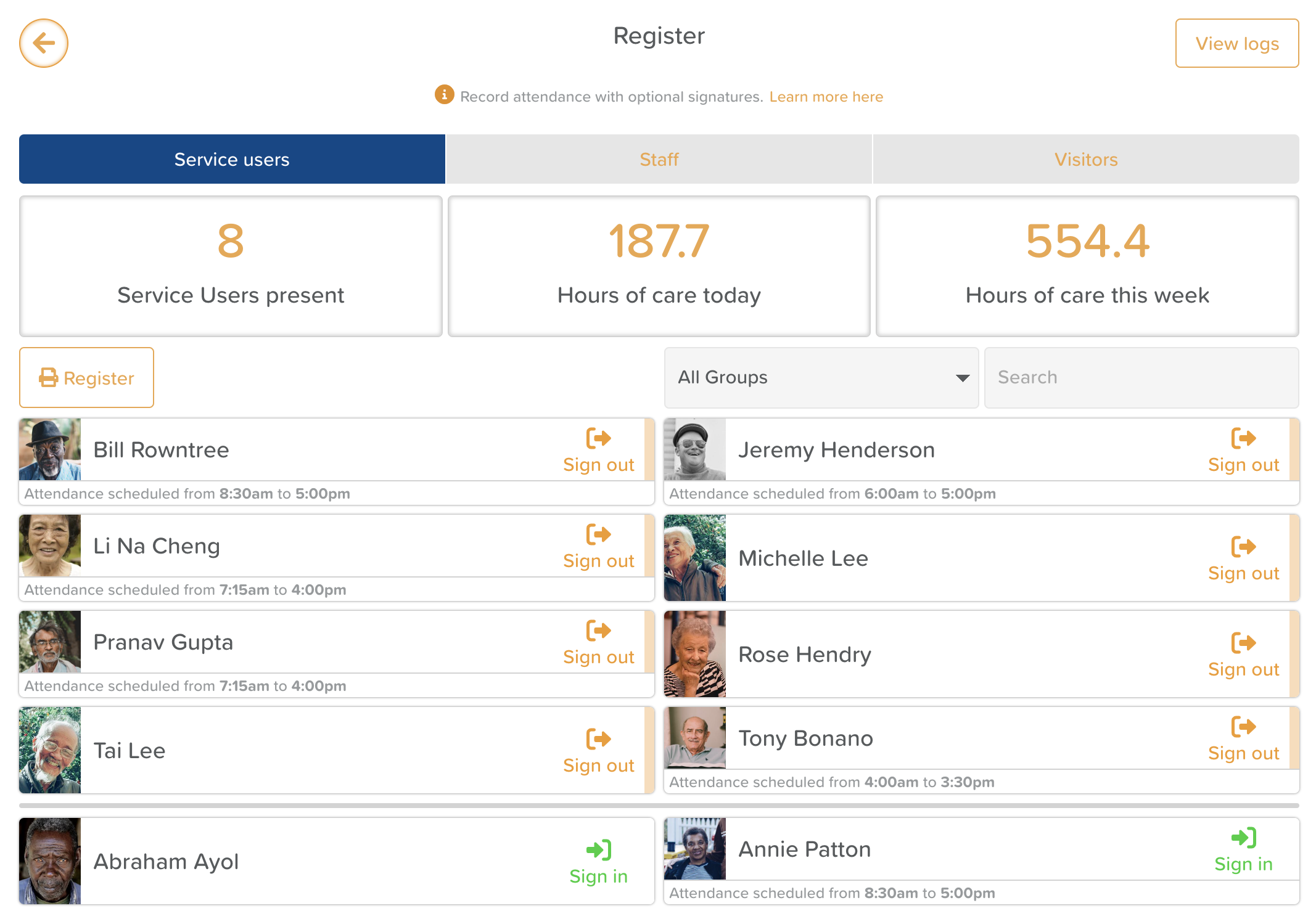Viewport: 1316px width, 911px height.
Task: Click the 8 Service Users present card
Action: [x=231, y=266]
